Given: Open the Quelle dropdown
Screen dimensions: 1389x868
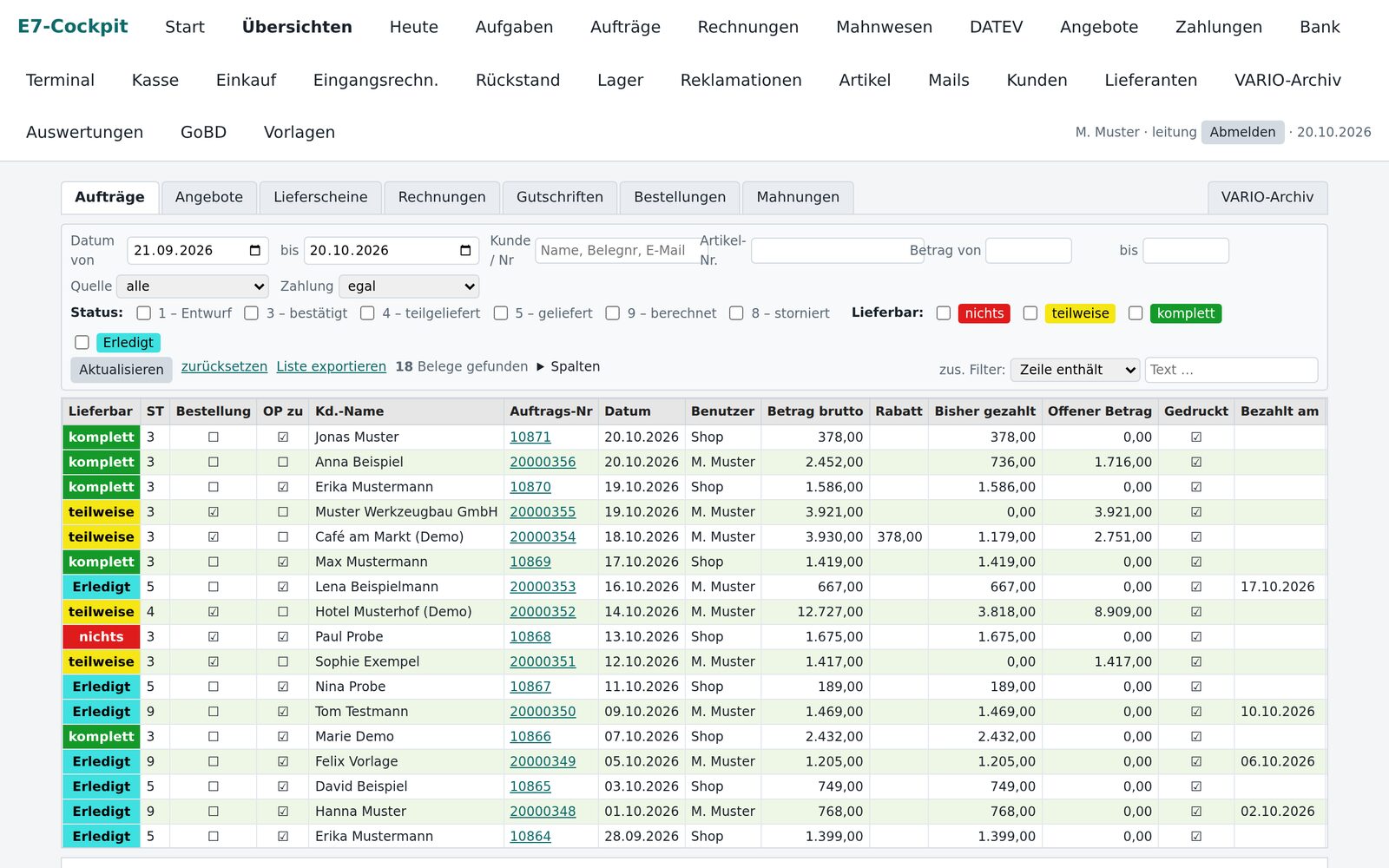Looking at the screenshot, I should pos(194,286).
